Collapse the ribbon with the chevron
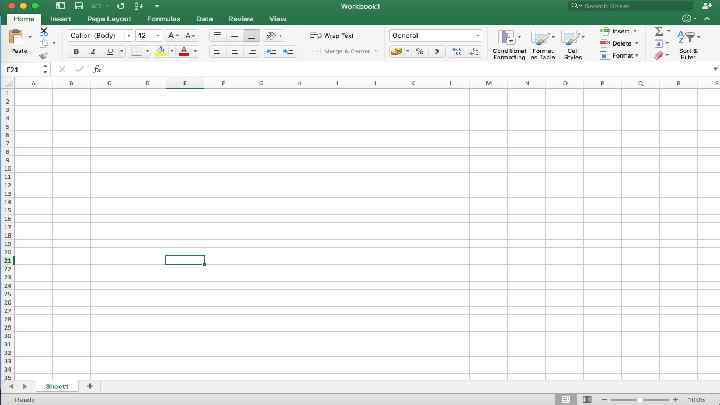Viewport: 720px width, 405px height. click(707, 19)
